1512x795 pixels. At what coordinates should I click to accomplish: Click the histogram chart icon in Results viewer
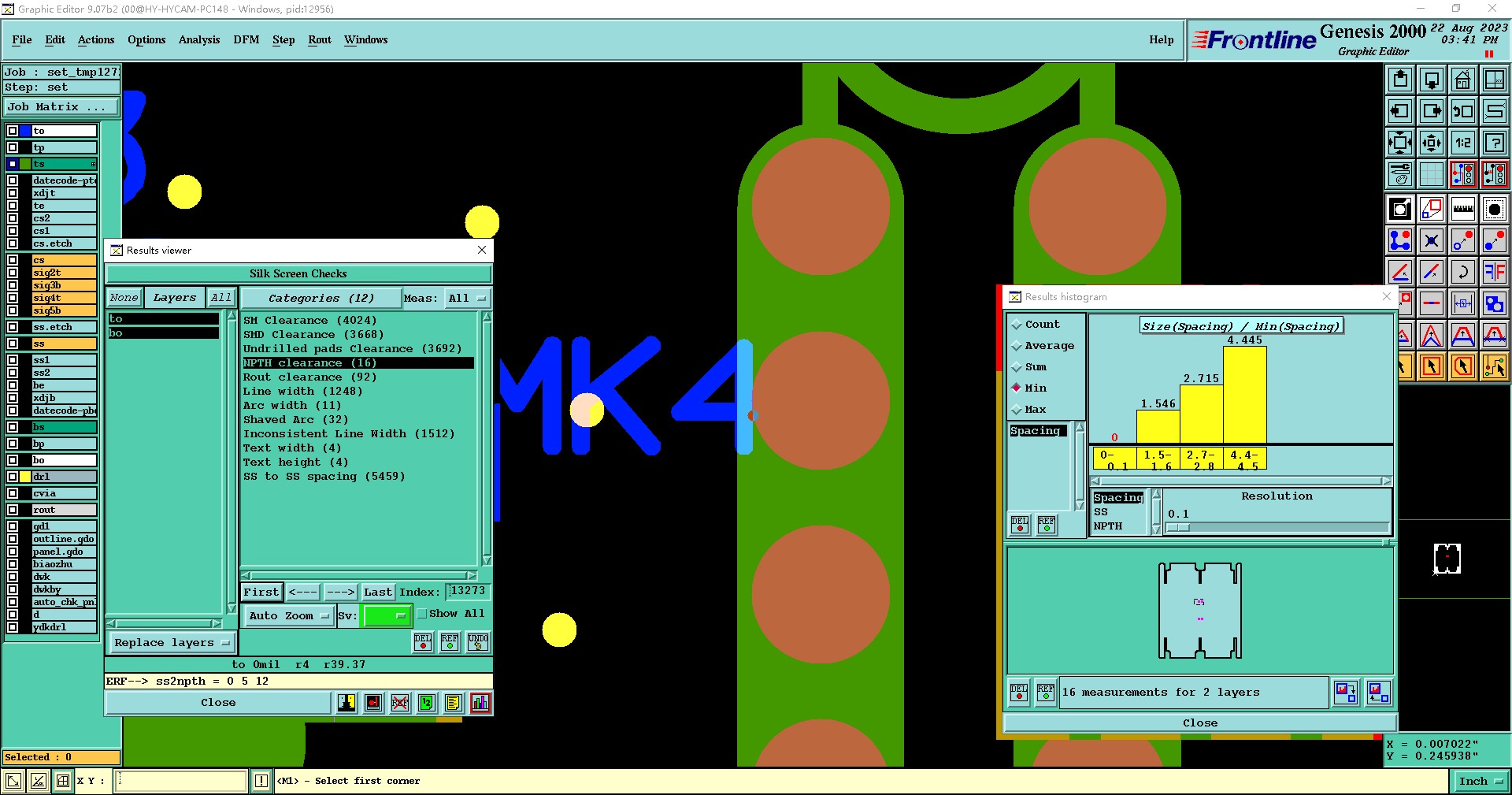point(480,703)
